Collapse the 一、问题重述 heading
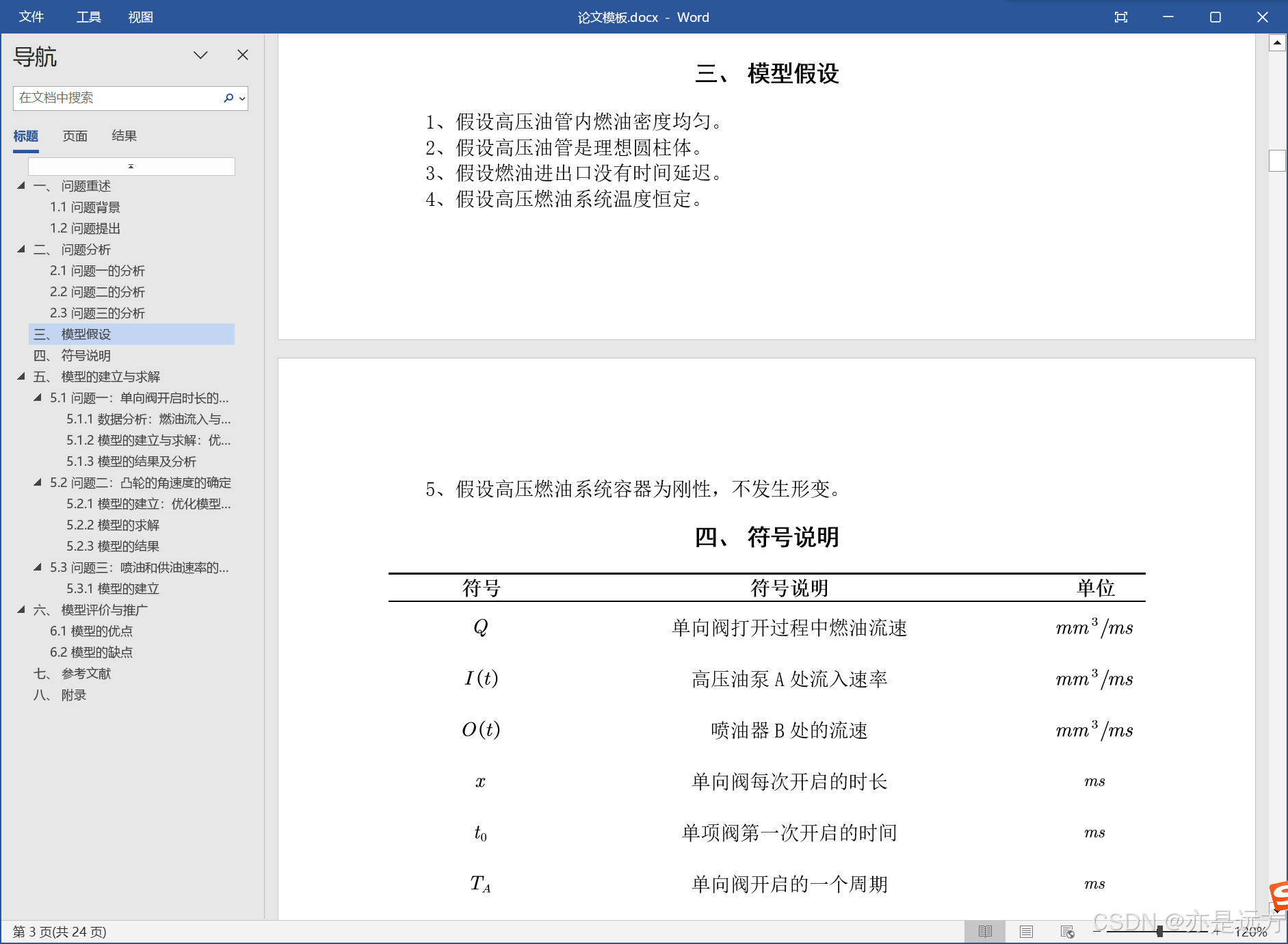This screenshot has height=944, width=1288. (21, 185)
